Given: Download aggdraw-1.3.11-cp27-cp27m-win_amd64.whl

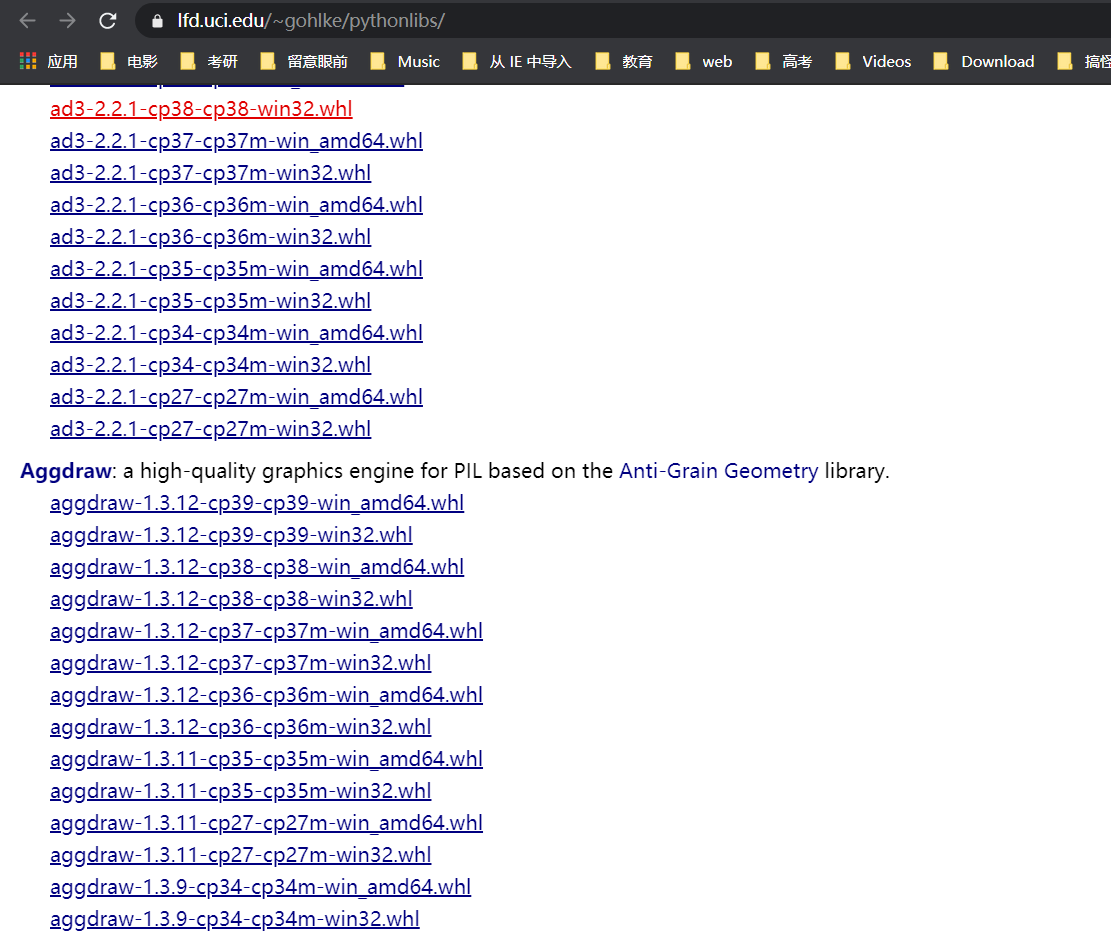Looking at the screenshot, I should coord(266,823).
